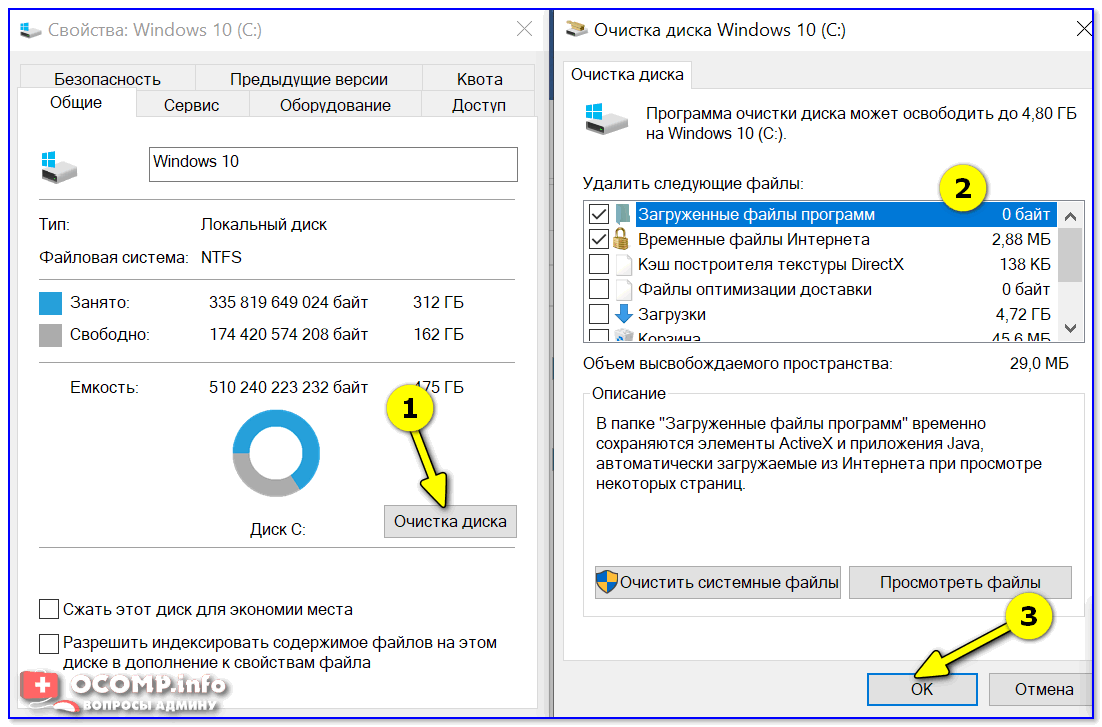Screen dimensions: 1102x727
Task: Click the scroll down arrow in file list
Action: tap(1070, 328)
